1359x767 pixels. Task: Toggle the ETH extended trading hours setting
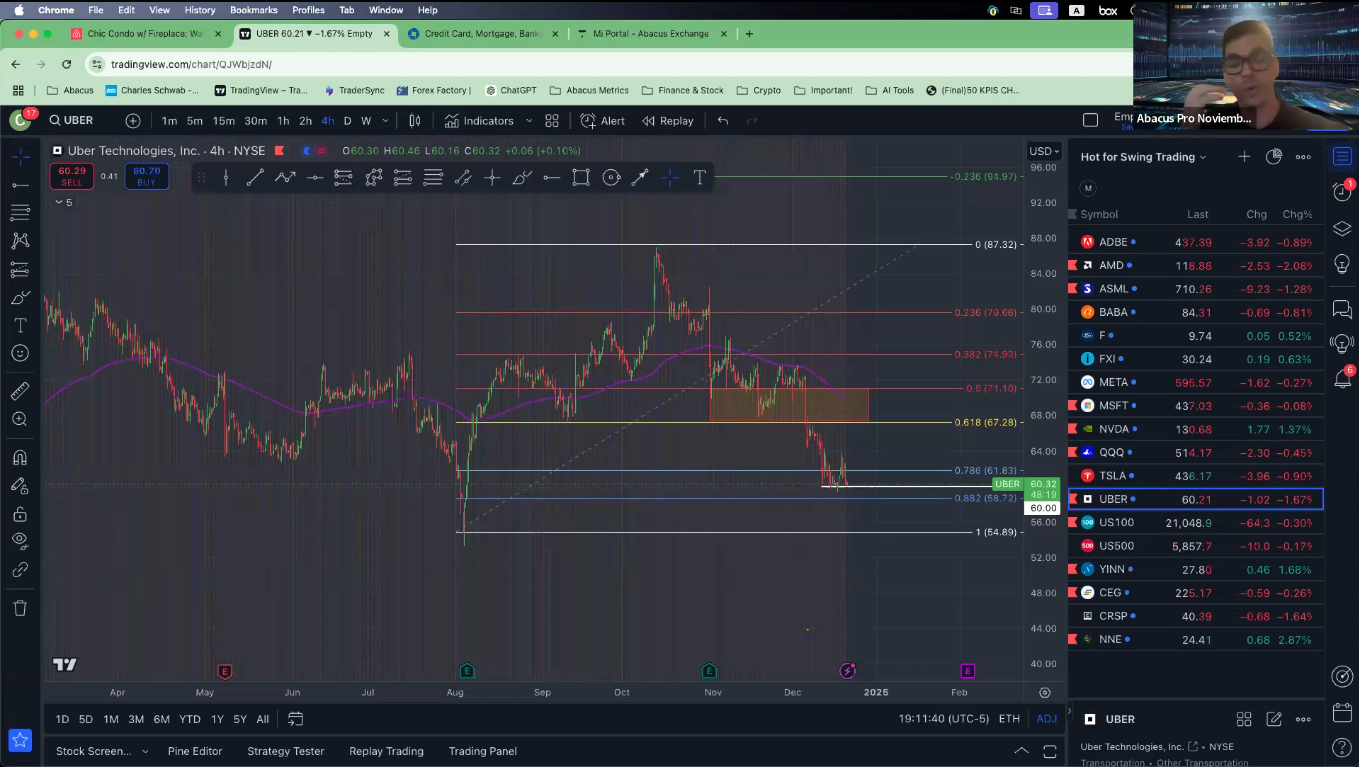click(x=1009, y=719)
